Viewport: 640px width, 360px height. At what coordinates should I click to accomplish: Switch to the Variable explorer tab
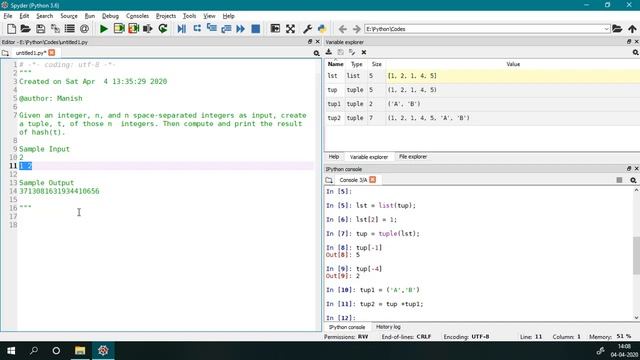pyautogui.click(x=369, y=157)
